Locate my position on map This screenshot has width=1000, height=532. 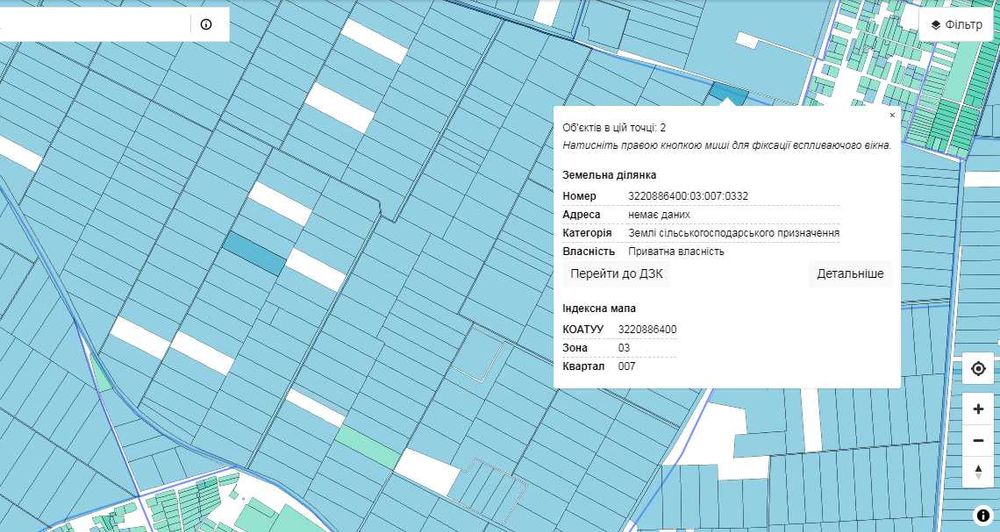[x=978, y=369]
